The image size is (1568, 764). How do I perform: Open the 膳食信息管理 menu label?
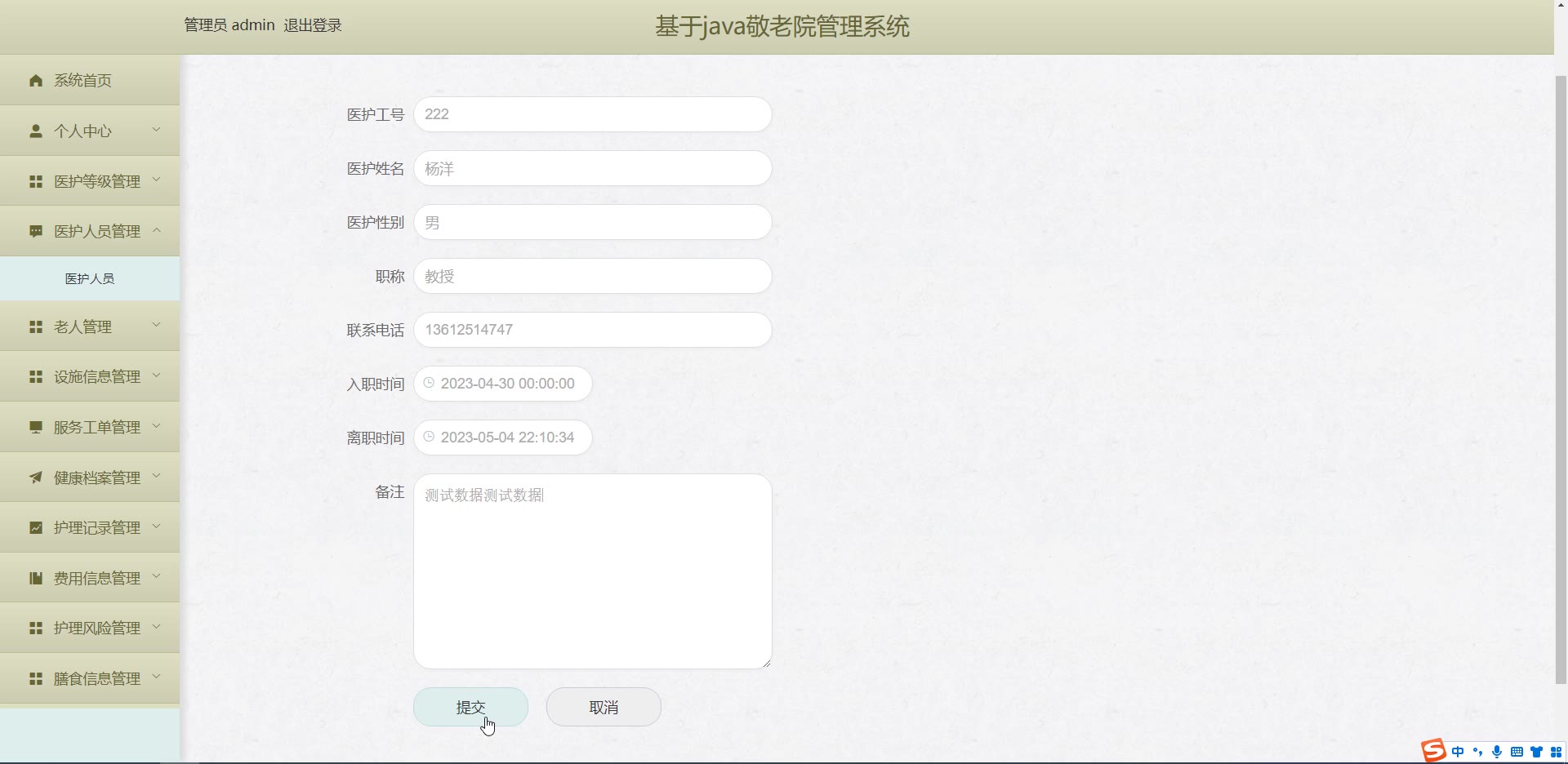click(x=97, y=679)
